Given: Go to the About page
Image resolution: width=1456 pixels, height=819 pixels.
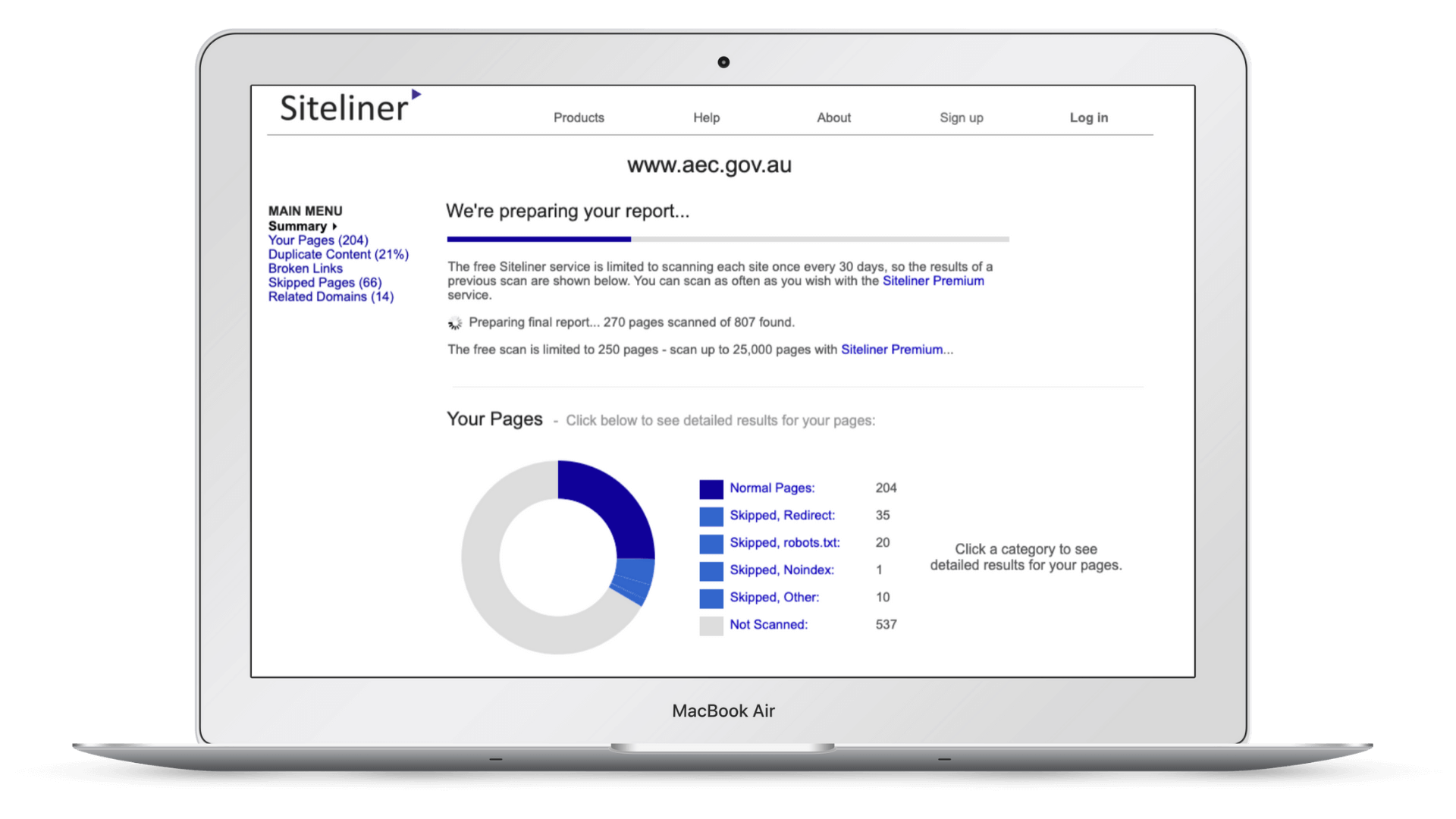Looking at the screenshot, I should [833, 118].
